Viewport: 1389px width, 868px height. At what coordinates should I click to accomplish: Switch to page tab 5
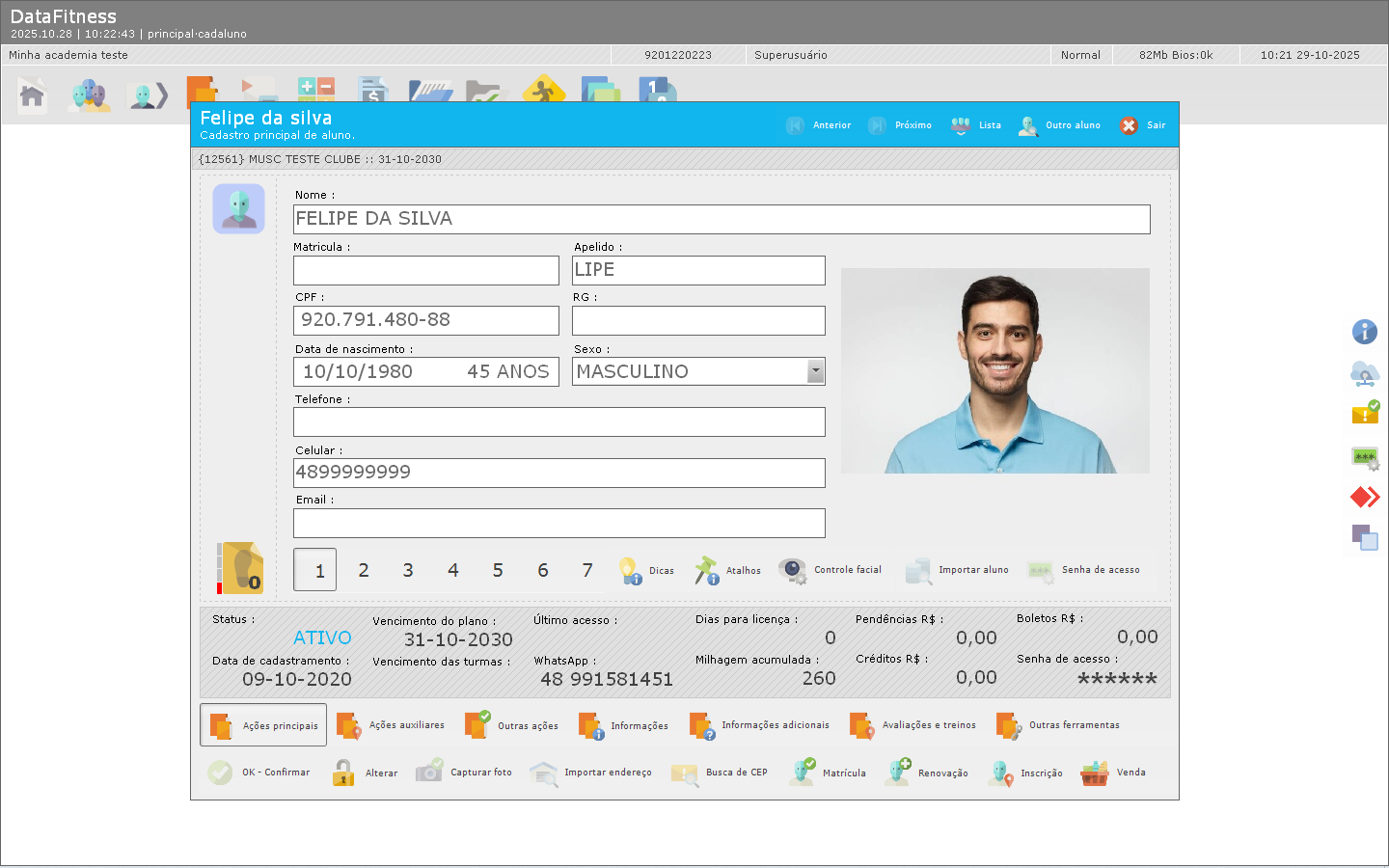(x=498, y=570)
